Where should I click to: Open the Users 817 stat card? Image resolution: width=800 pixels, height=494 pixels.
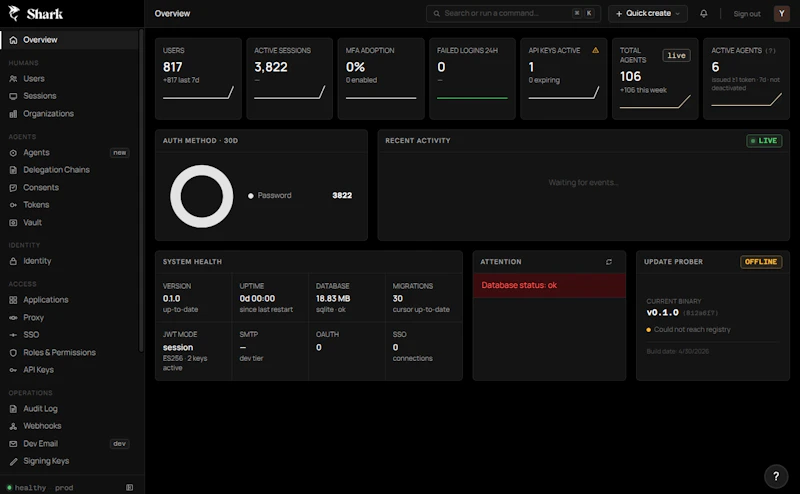click(x=198, y=79)
